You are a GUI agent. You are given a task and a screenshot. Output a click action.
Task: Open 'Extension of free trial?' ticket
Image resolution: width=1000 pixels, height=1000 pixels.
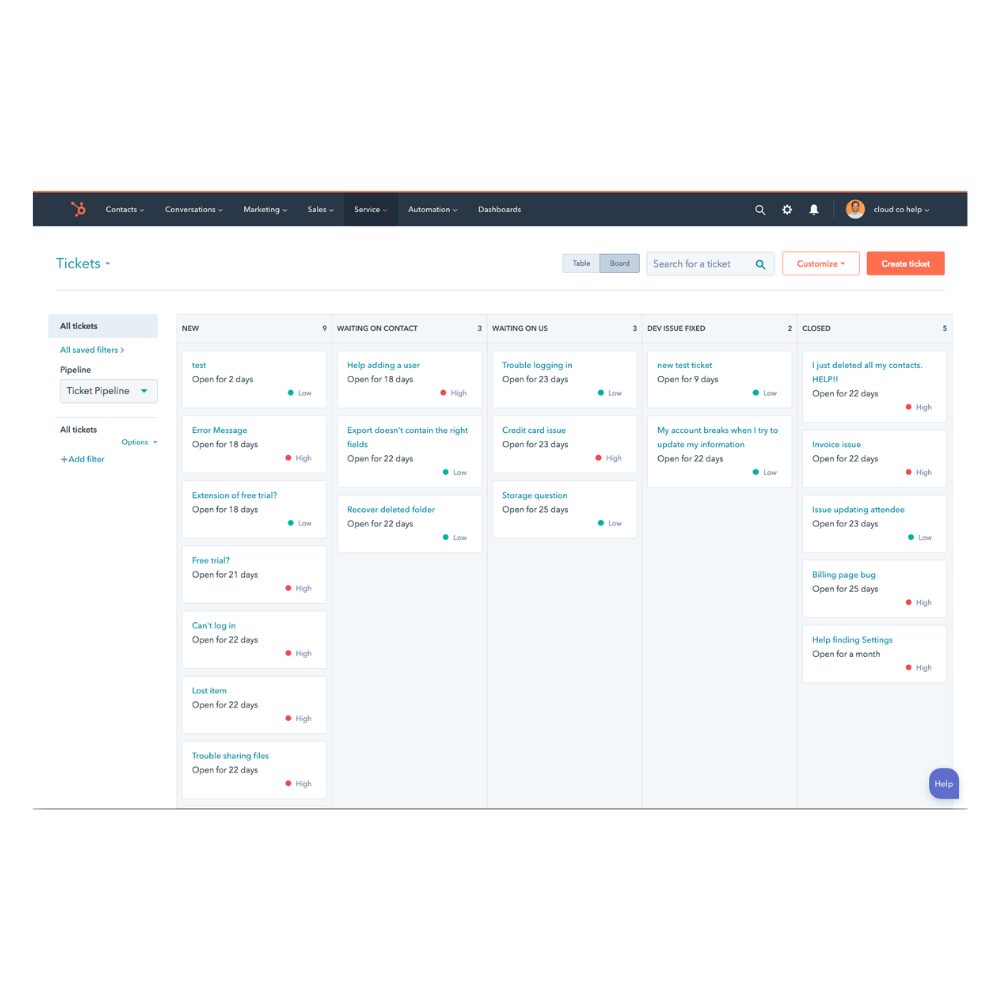(234, 496)
